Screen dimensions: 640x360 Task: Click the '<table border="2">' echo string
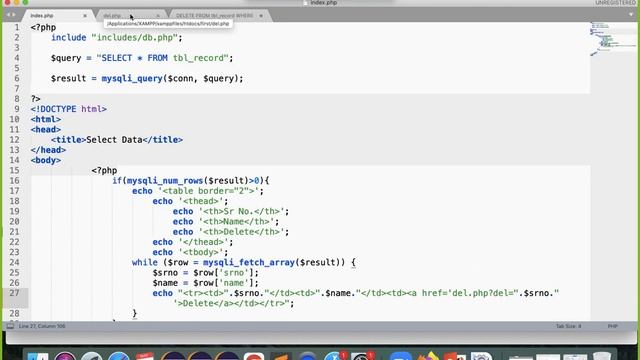point(208,191)
